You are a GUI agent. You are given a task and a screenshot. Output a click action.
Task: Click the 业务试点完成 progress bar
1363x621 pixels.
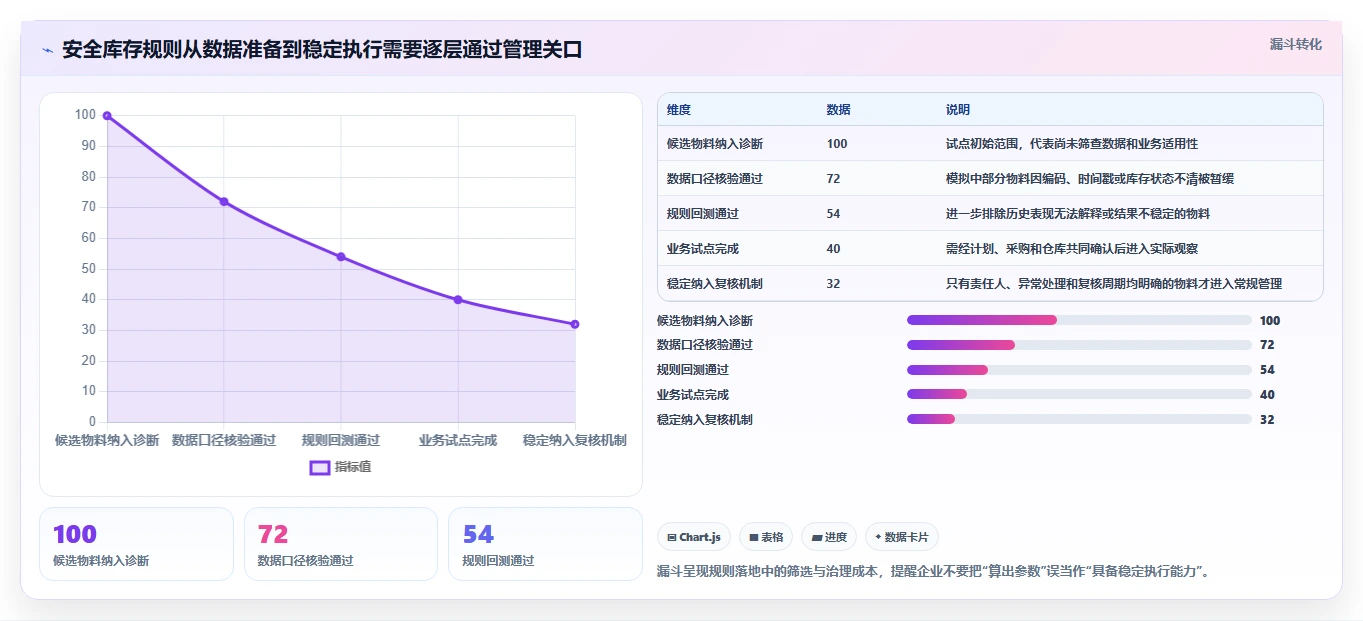click(1079, 394)
